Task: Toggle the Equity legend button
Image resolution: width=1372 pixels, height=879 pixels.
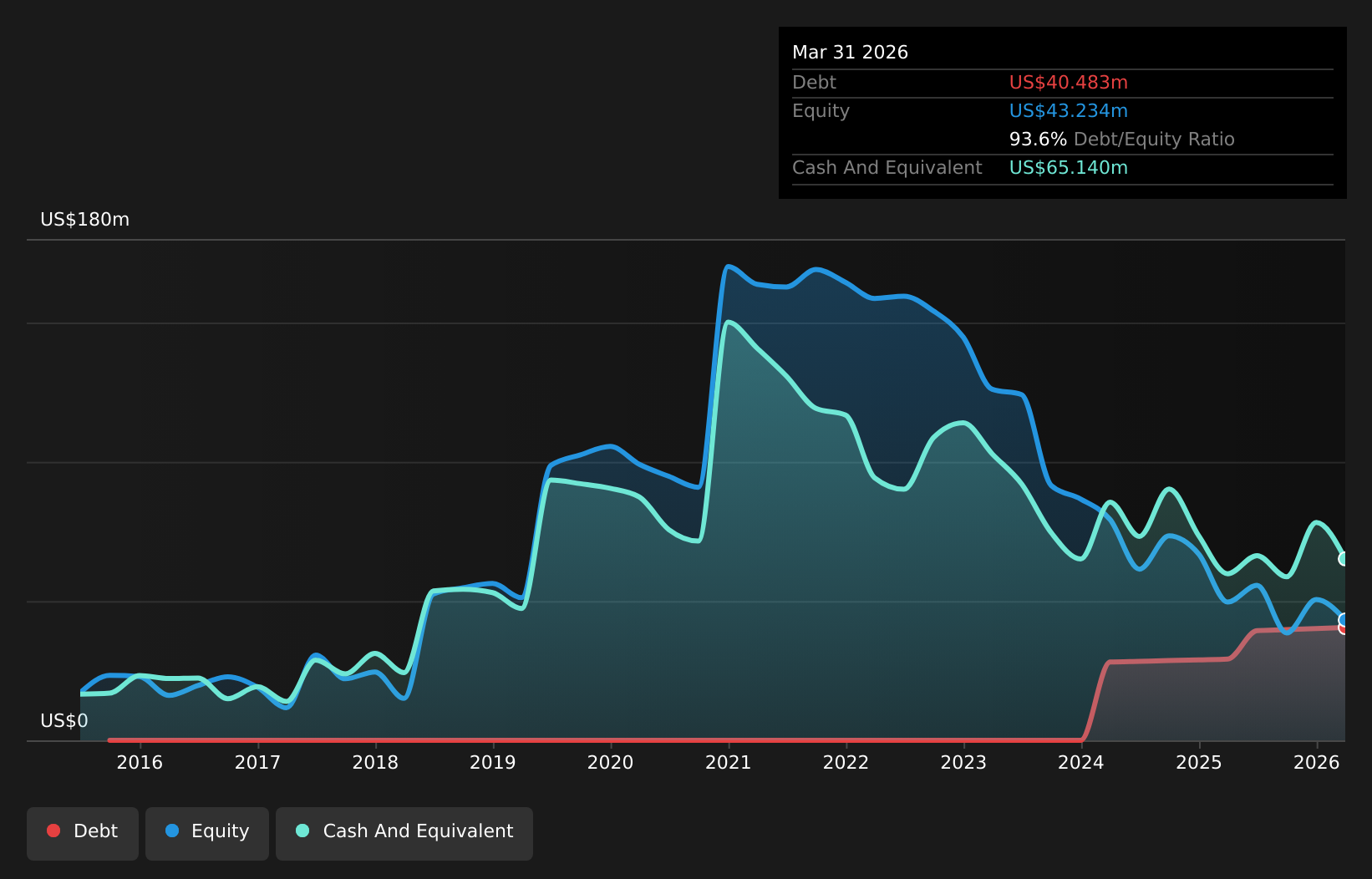Action: (x=207, y=833)
